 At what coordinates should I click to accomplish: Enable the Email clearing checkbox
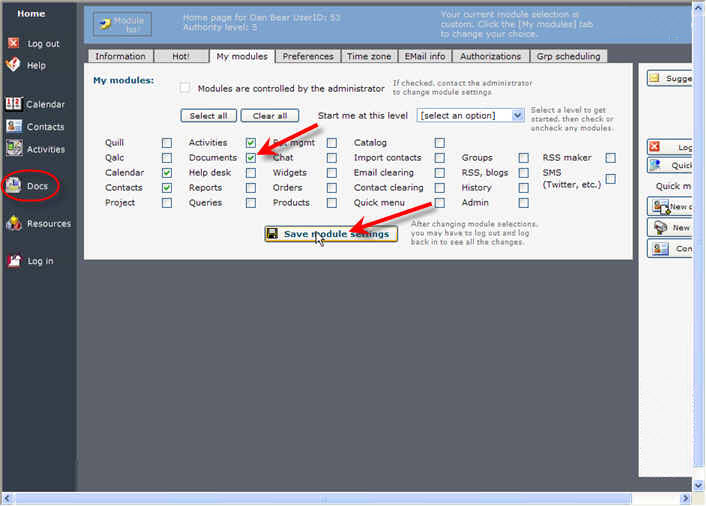pos(440,173)
